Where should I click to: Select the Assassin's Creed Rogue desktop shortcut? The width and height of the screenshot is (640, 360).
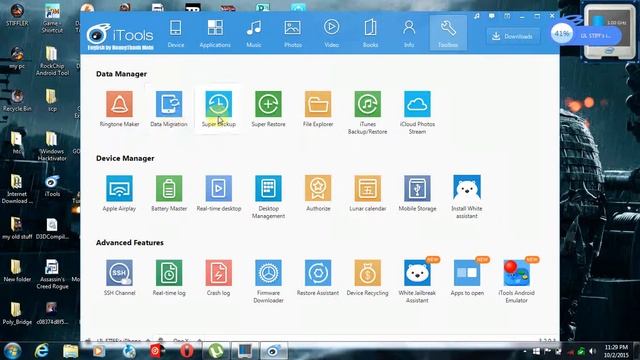point(52,274)
